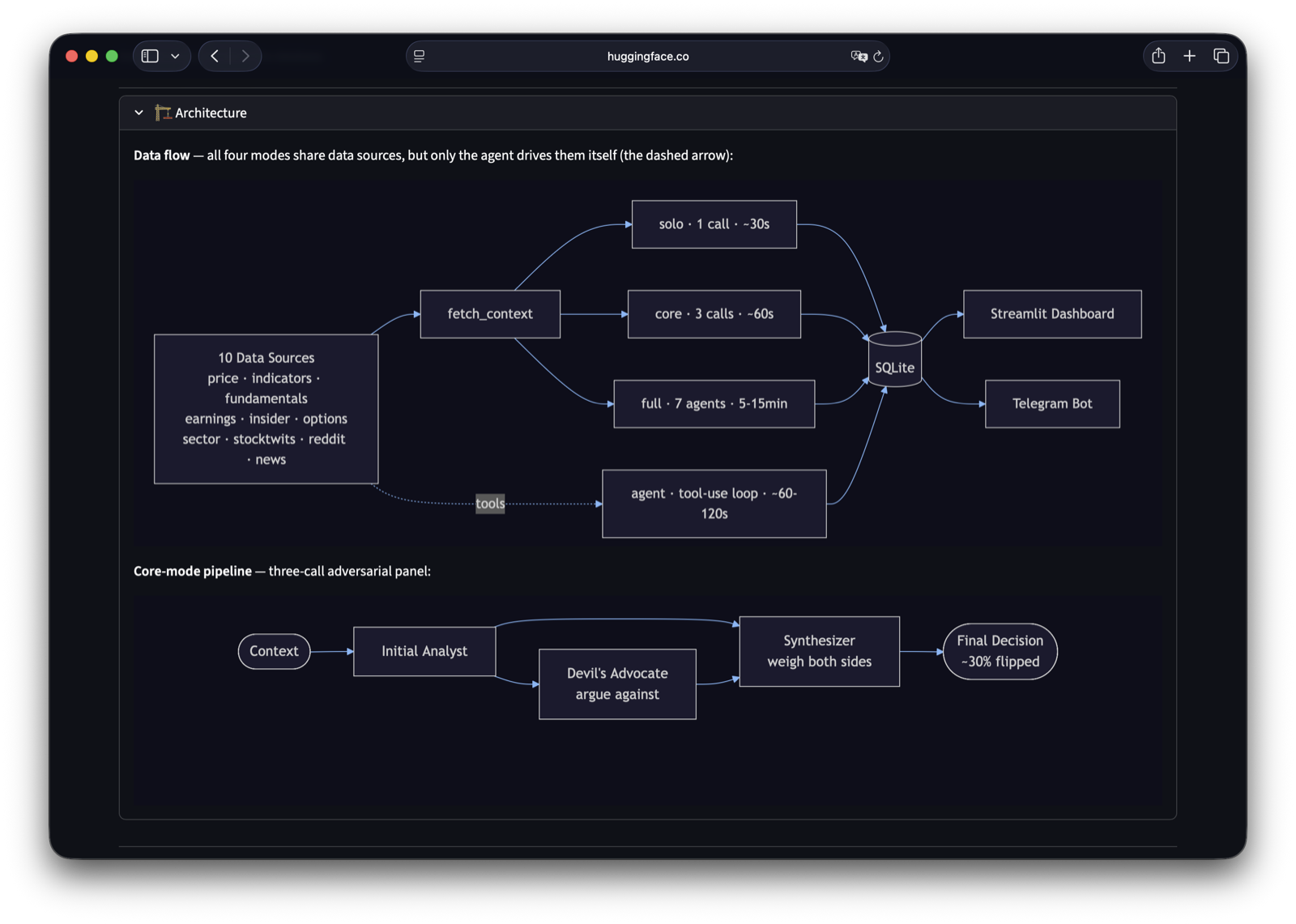The width and height of the screenshot is (1296, 924).
Task: Go forward with the forward arrow
Action: point(245,56)
